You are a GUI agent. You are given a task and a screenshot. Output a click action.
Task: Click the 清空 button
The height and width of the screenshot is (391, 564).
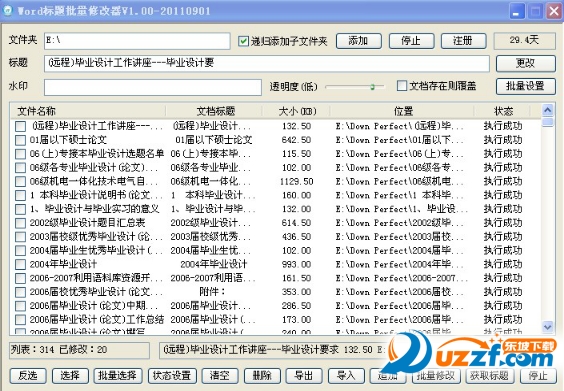click(219, 376)
